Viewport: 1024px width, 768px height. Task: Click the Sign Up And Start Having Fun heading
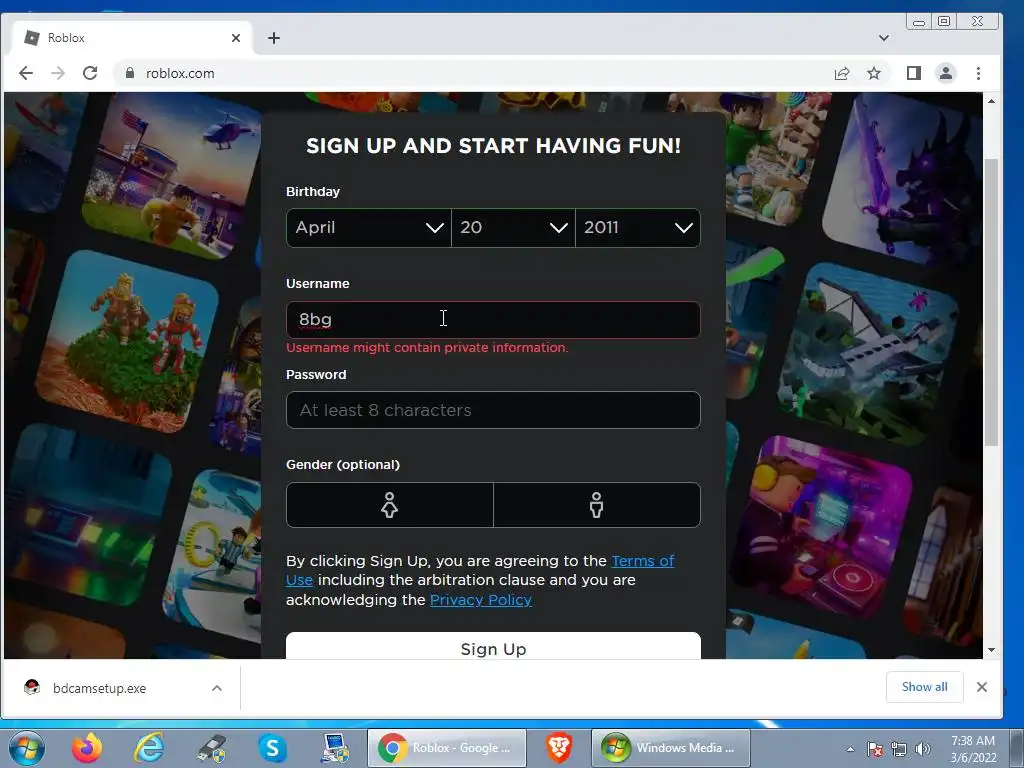coord(493,146)
